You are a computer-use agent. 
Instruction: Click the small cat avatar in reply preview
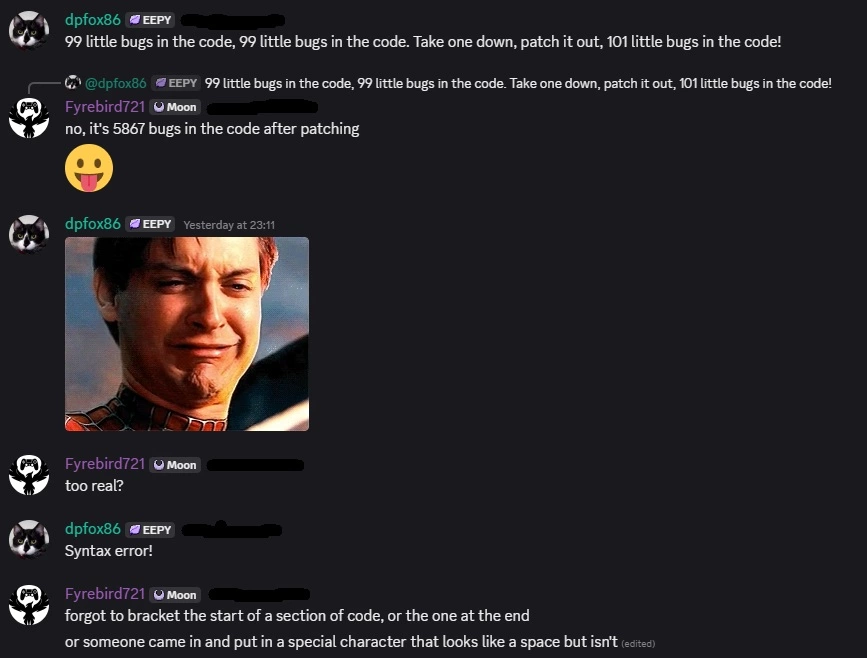73,83
